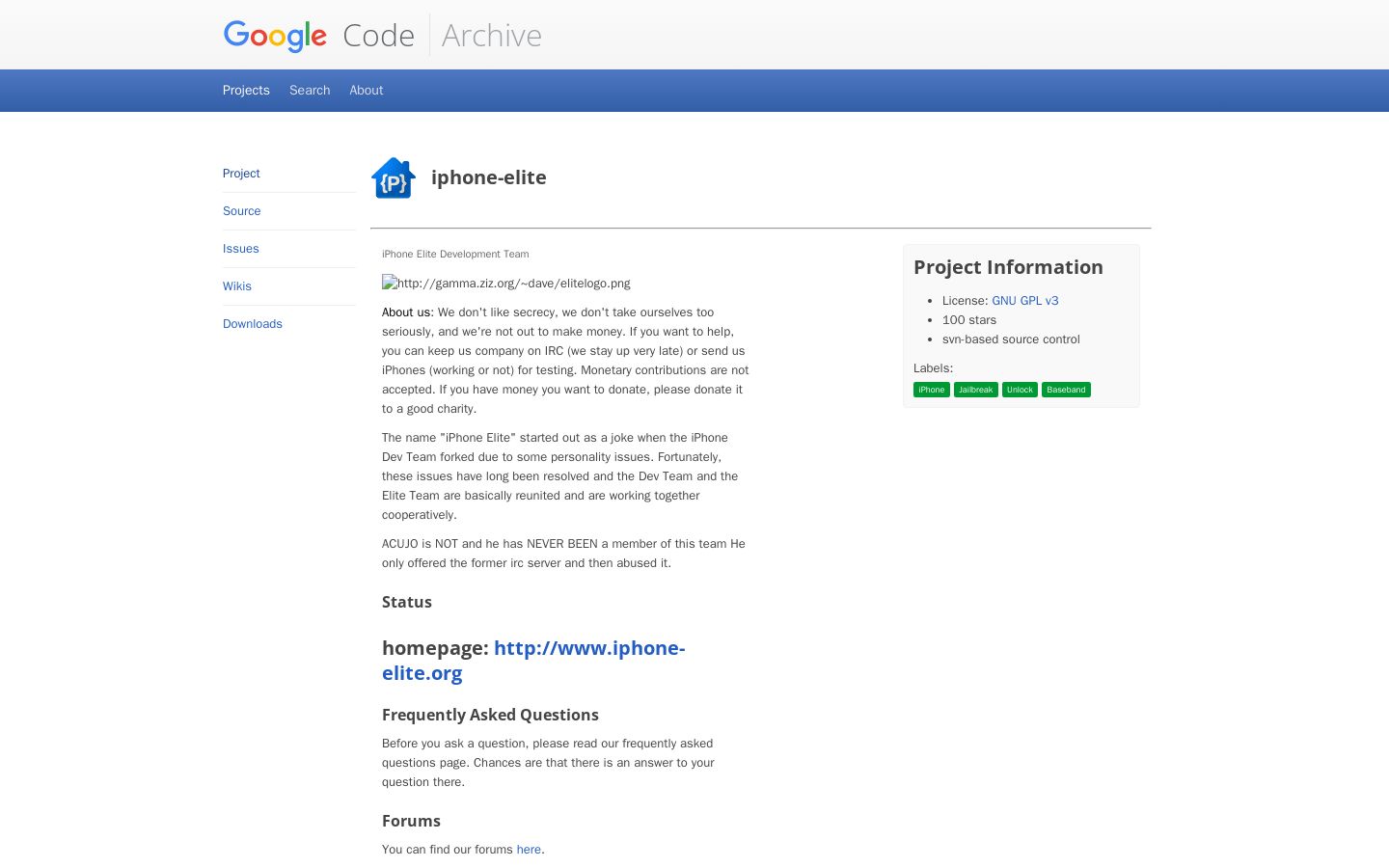
Task: Click the iphone-elite project house icon
Action: pos(394,178)
